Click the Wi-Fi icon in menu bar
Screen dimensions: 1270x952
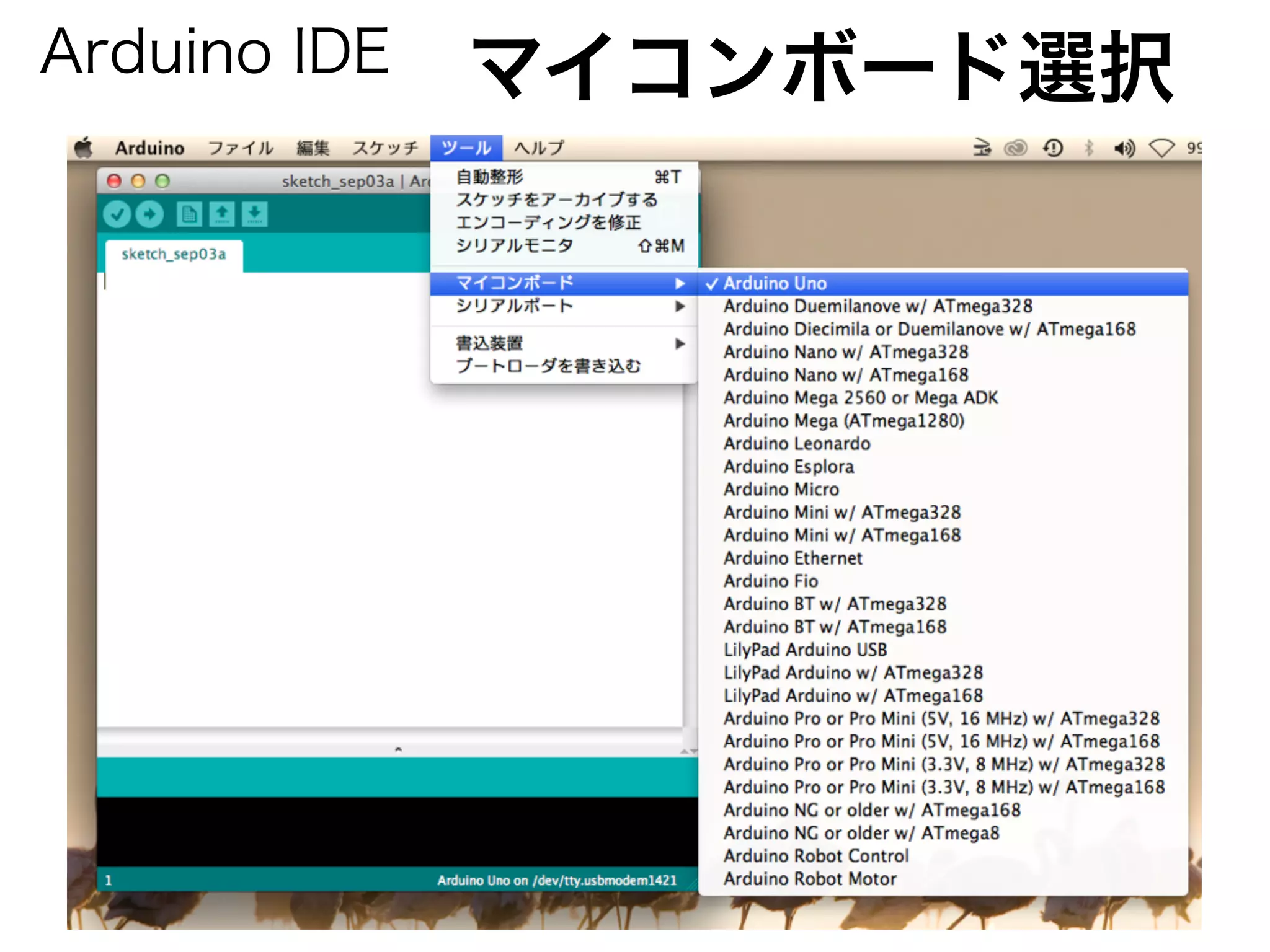1161,148
